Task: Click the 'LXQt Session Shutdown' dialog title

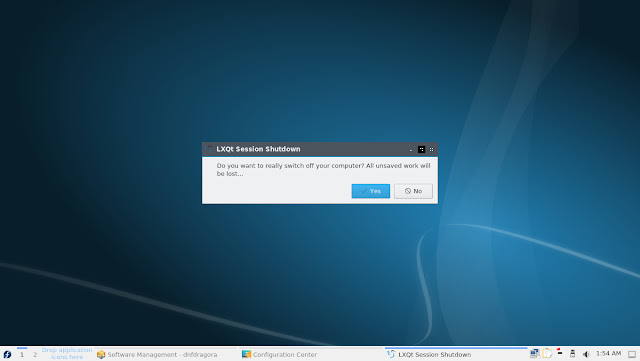Action: [258, 149]
